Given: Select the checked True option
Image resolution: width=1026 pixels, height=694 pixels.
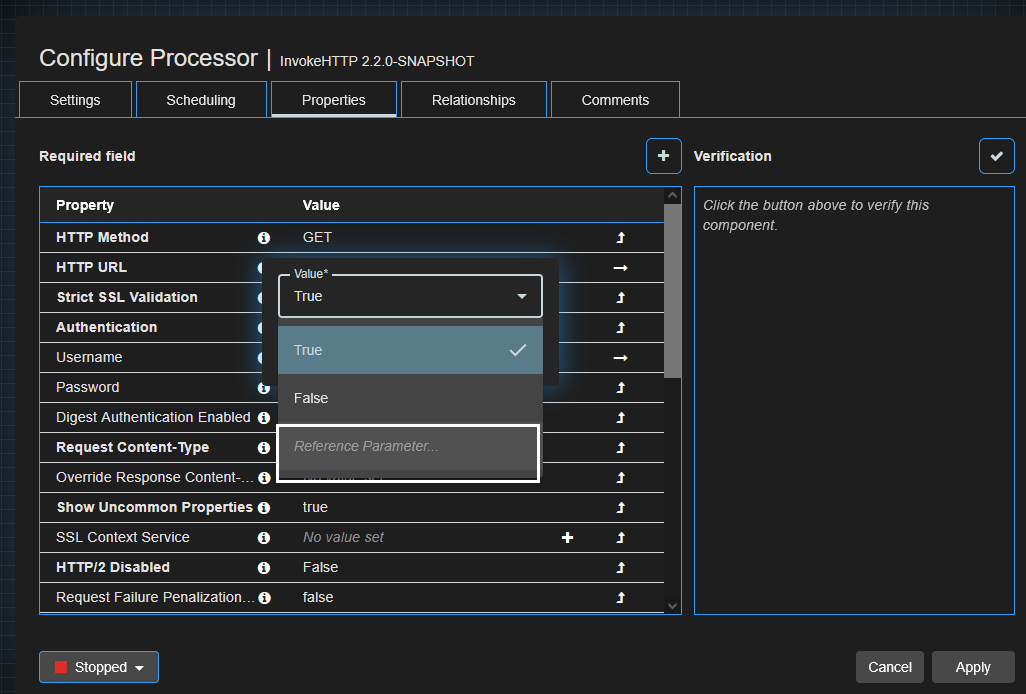Looking at the screenshot, I should tap(310, 350).
